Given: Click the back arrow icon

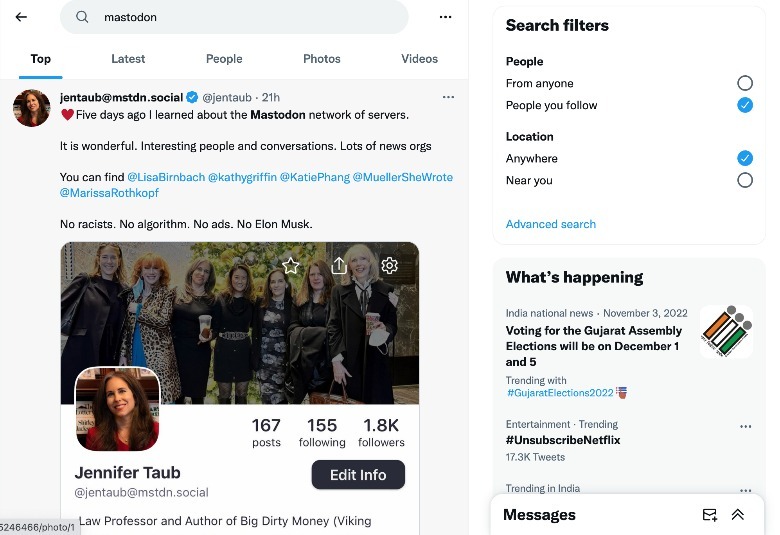Looking at the screenshot, I should pos(21,17).
